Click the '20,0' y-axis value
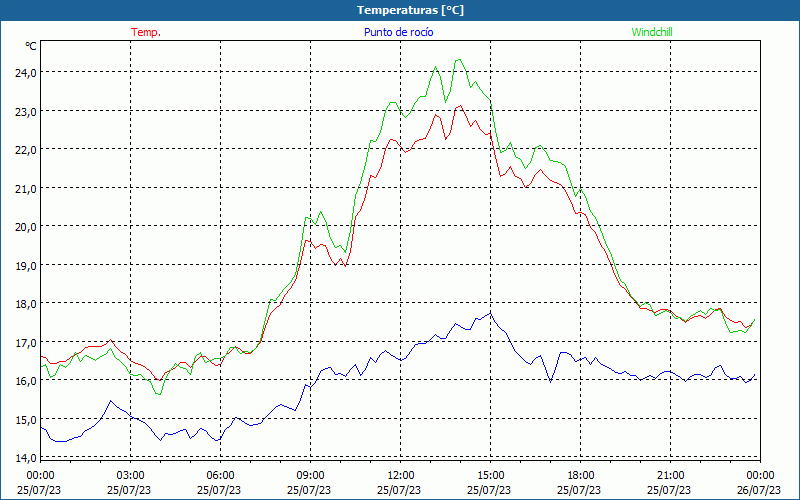This screenshot has width=800, height=500. [26, 227]
